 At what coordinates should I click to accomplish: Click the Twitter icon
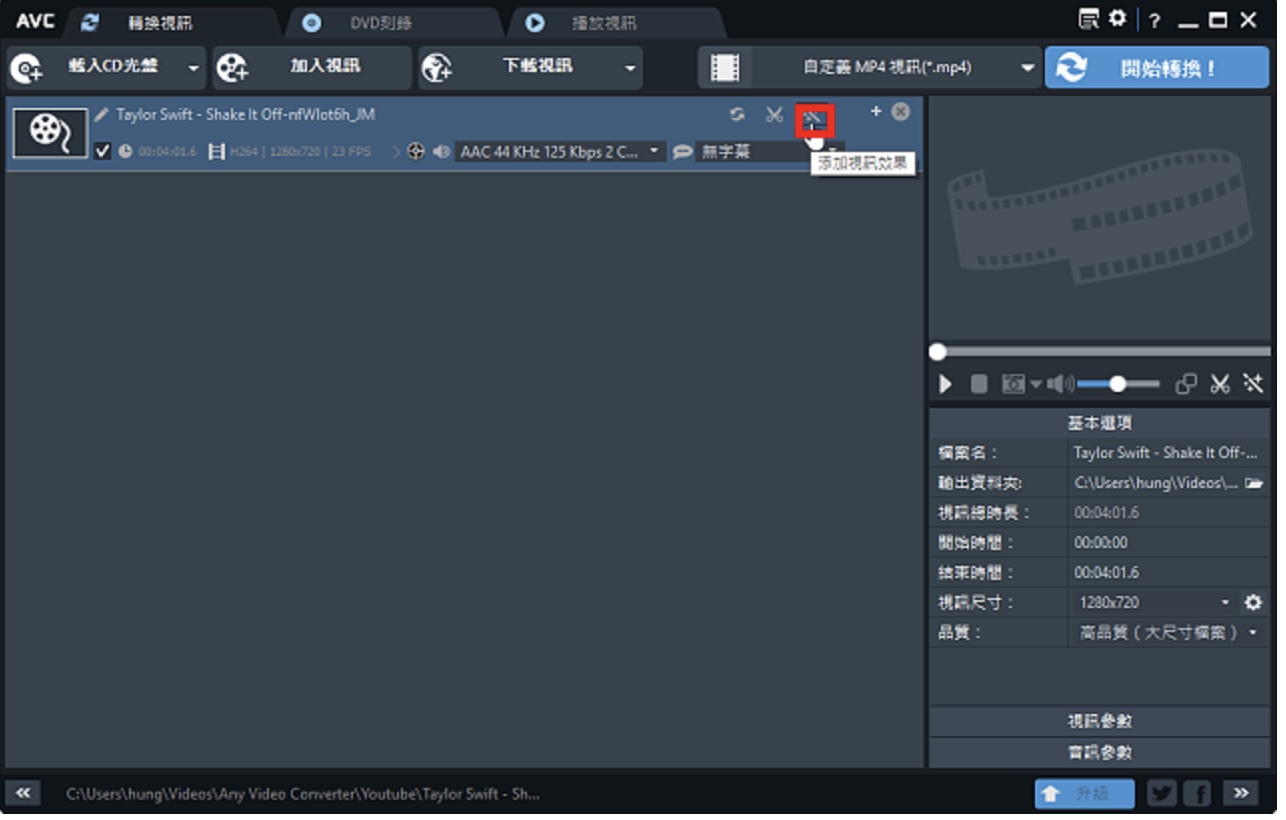click(1162, 793)
